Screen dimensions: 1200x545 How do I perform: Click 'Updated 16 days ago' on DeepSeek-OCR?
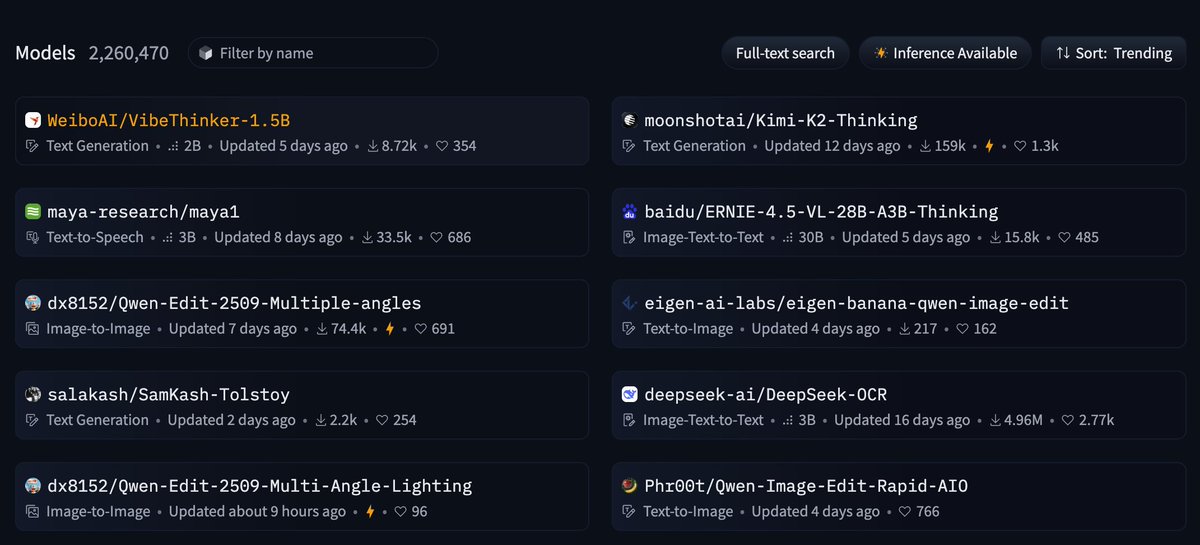click(902, 420)
